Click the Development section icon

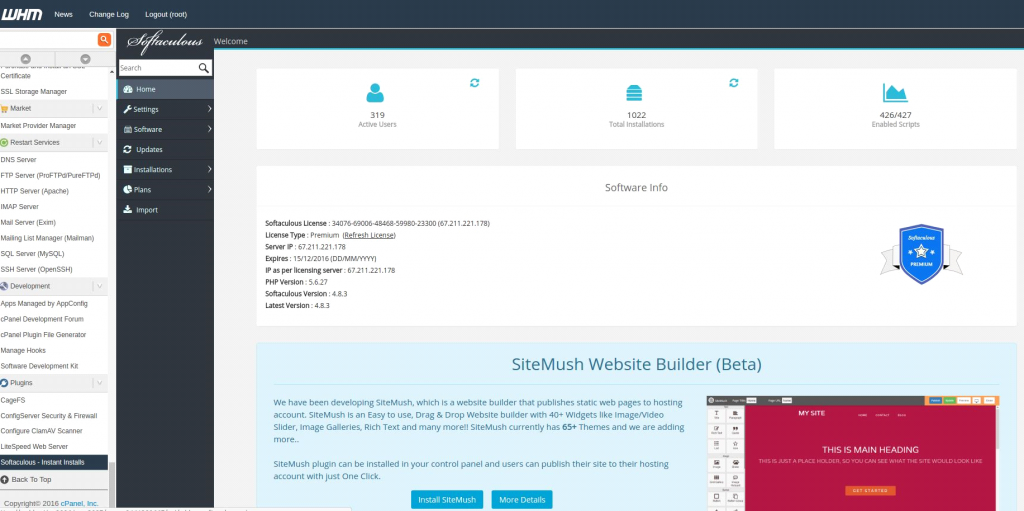pos(5,286)
